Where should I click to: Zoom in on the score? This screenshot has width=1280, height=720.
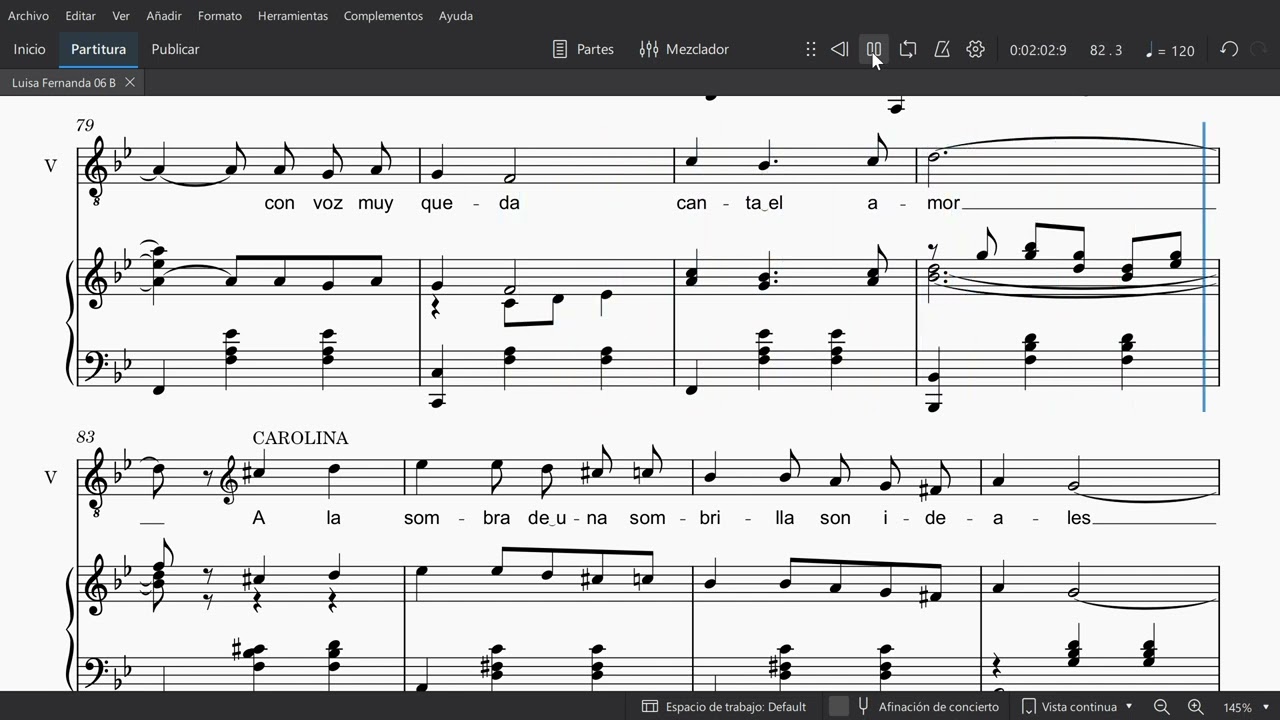tap(1195, 707)
